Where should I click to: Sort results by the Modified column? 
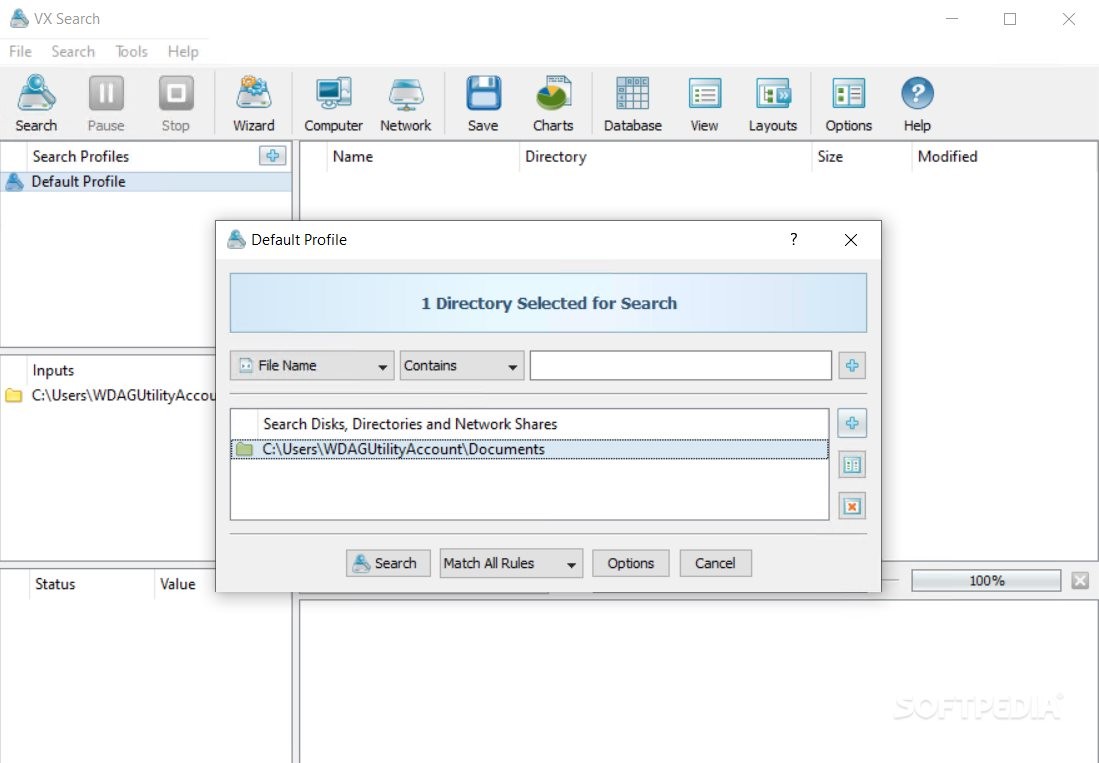[1004, 156]
